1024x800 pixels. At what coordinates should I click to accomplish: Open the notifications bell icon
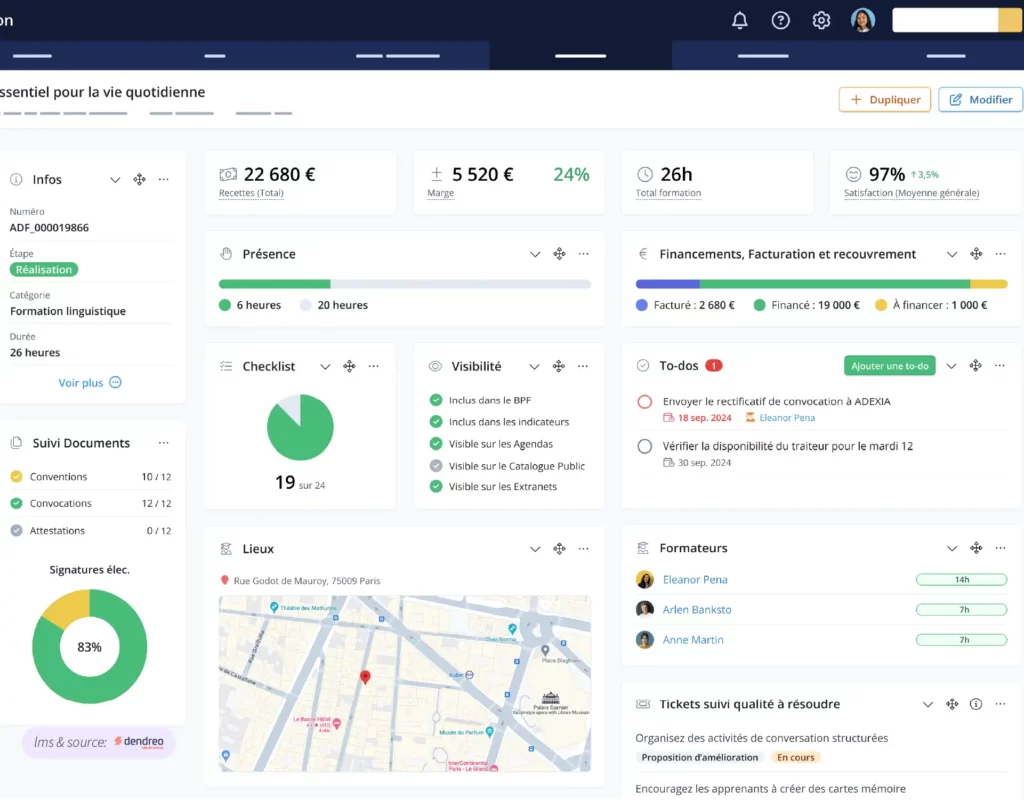[740, 20]
